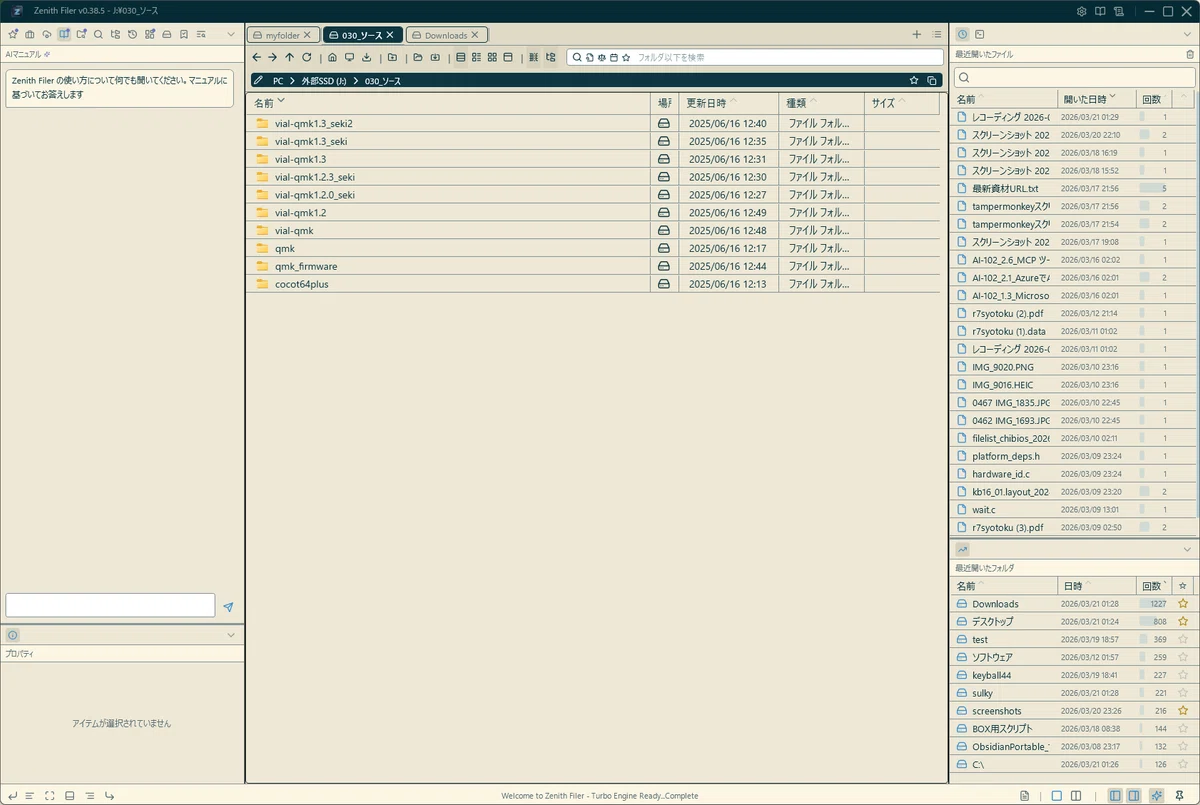Switch to details list view
This screenshot has width=1200, height=805.
click(x=460, y=57)
